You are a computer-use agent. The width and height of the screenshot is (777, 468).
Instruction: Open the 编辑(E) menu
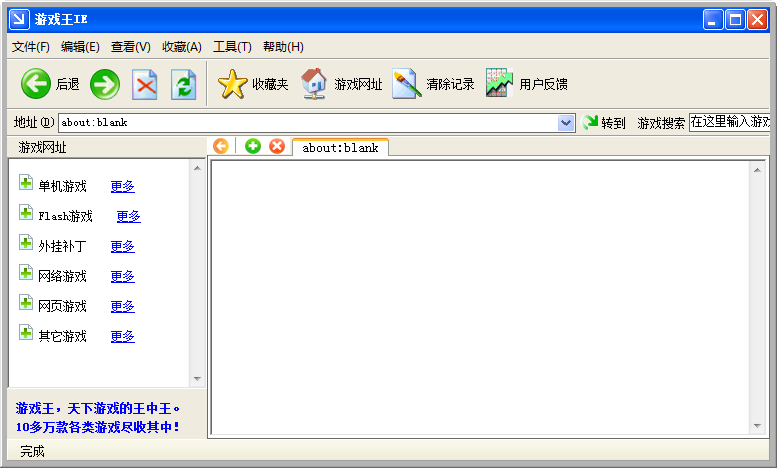(80, 47)
